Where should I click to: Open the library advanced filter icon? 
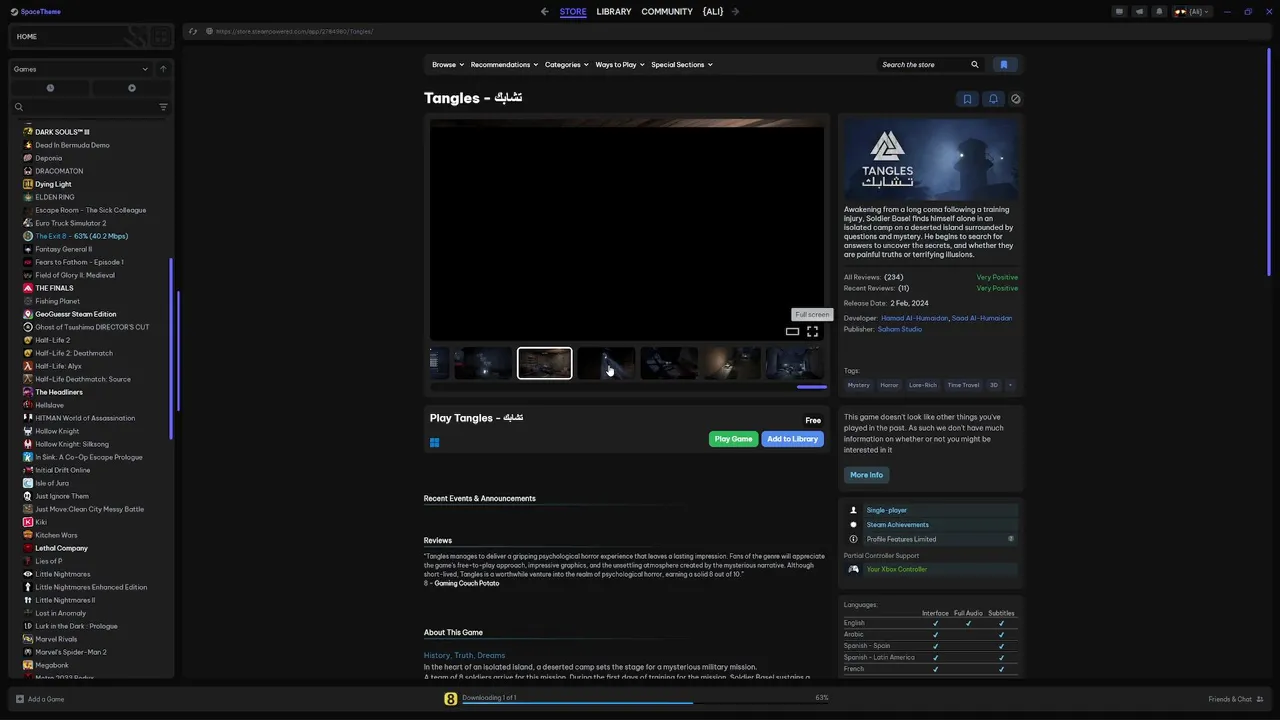163,107
